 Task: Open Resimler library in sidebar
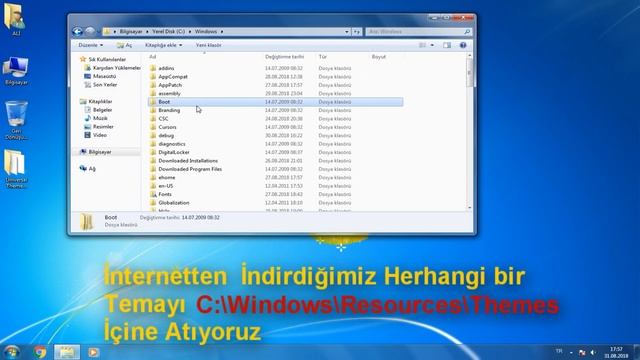coord(99,127)
